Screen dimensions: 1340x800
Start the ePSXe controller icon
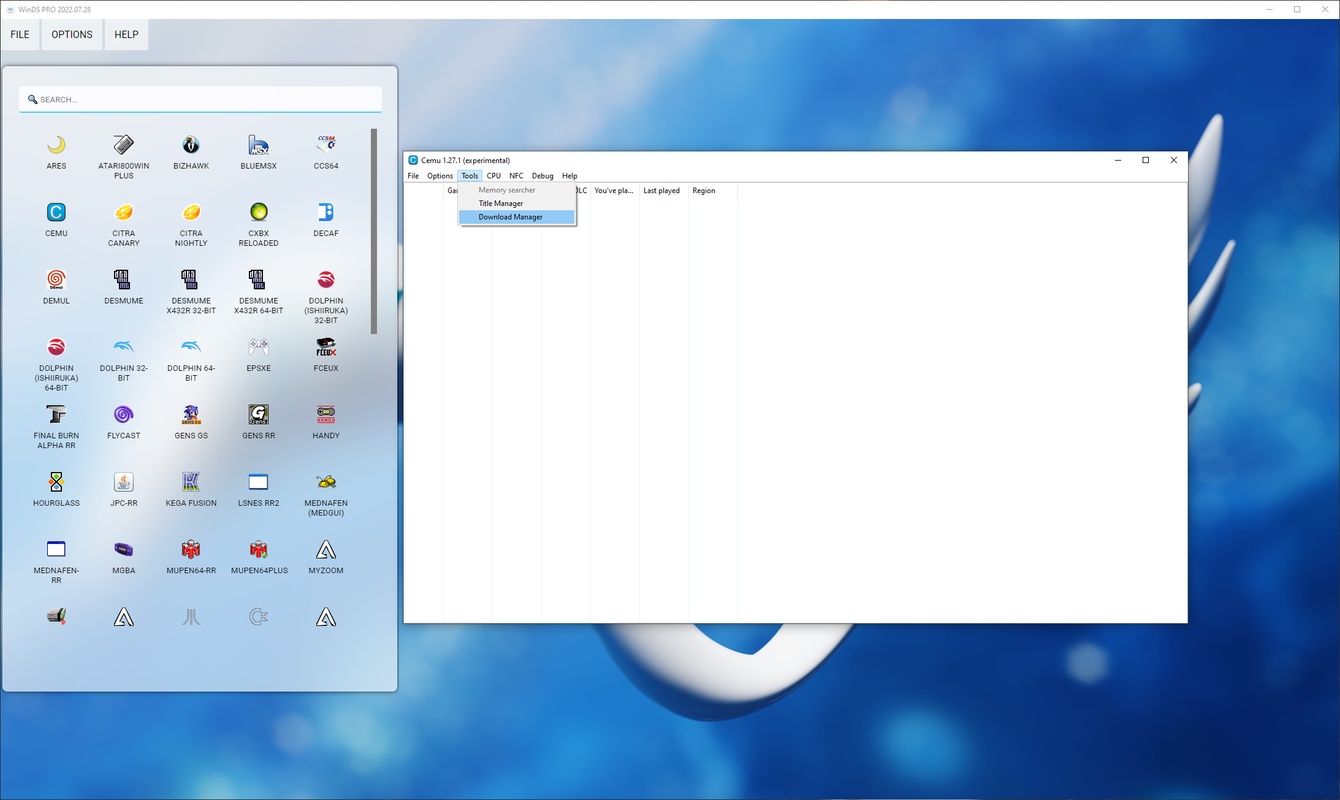click(x=258, y=347)
